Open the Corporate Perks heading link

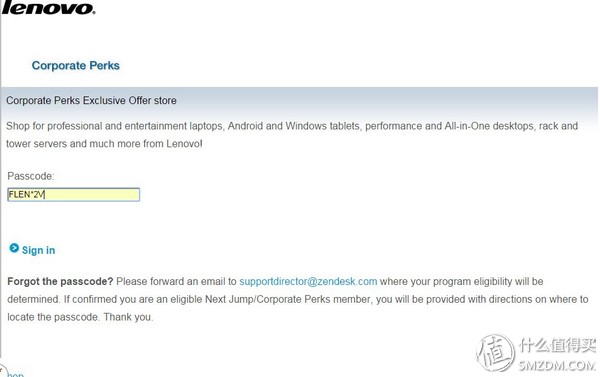(x=75, y=65)
